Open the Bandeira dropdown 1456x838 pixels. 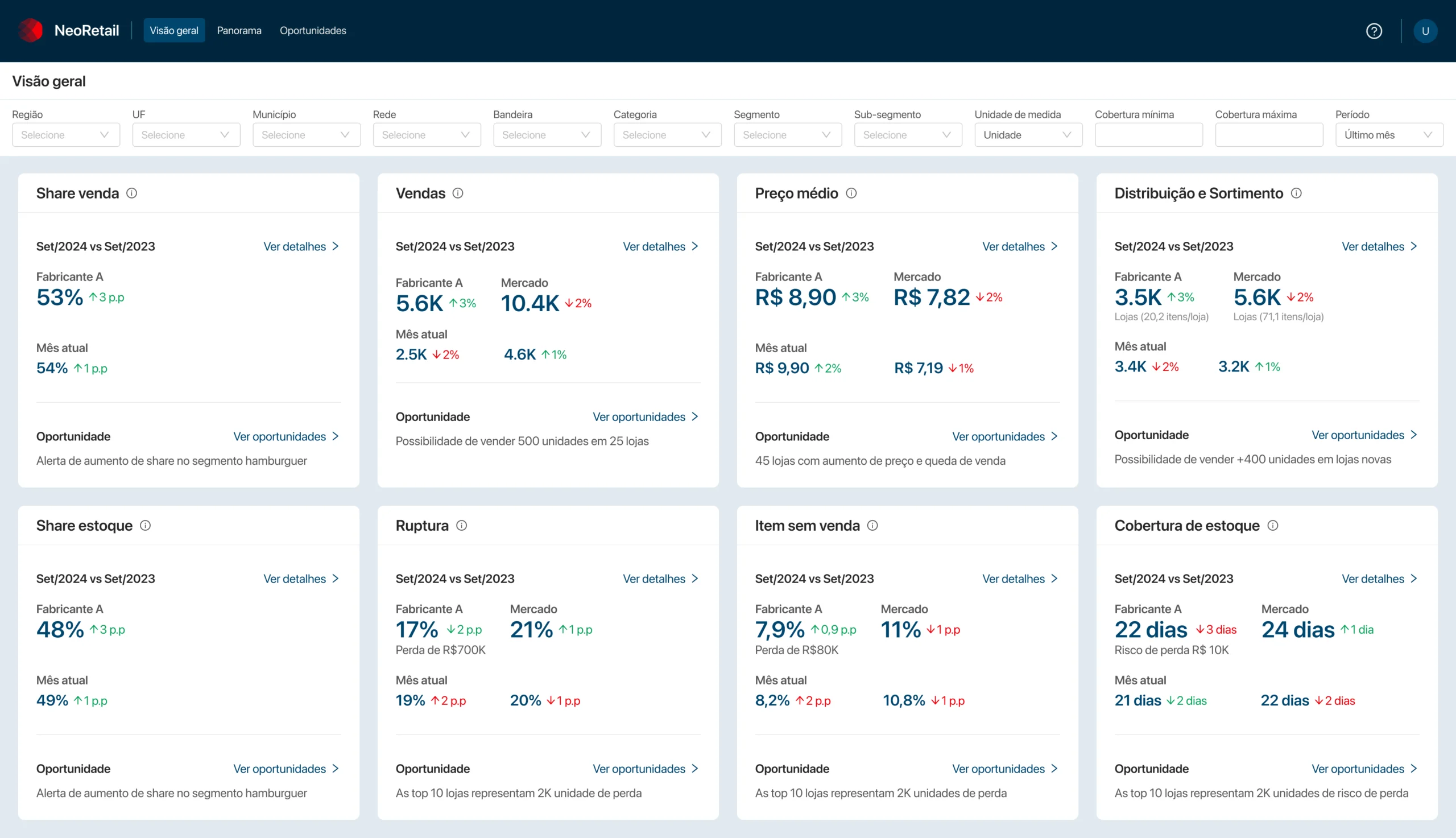(547, 135)
